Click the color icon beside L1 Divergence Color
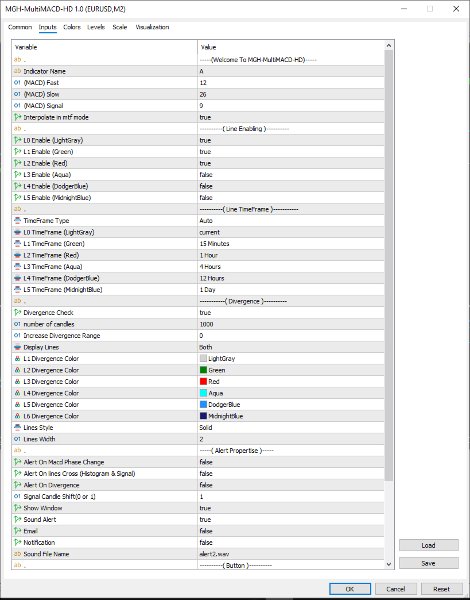Viewport: 470px width, 600px height. [17, 359]
